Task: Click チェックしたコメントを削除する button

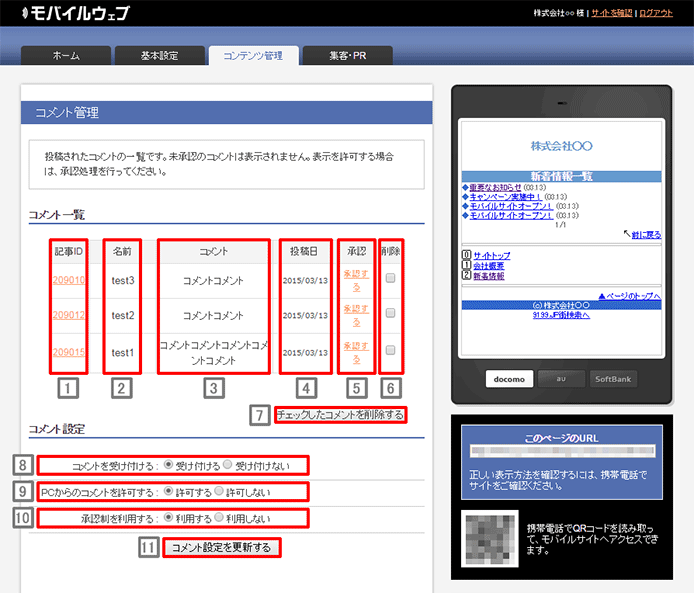Action: tap(340, 414)
